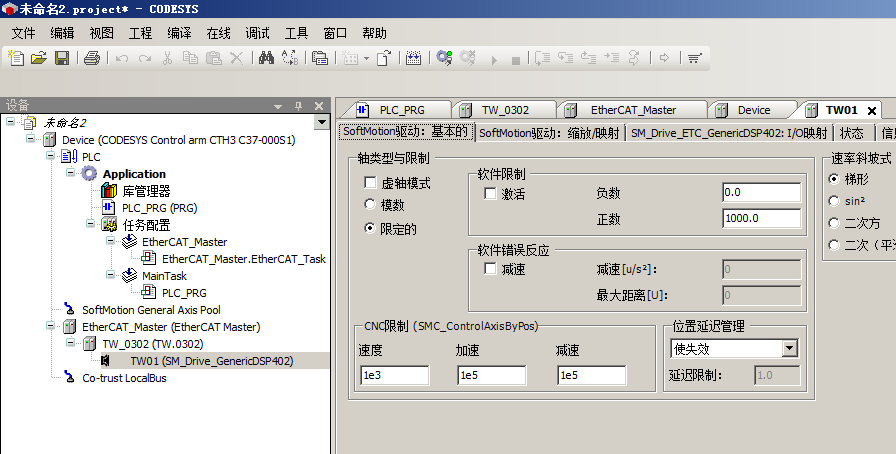Image resolution: width=896 pixels, height=454 pixels.
Task: Collapse the TW_0302 (TW.0302) node
Action: (71, 343)
